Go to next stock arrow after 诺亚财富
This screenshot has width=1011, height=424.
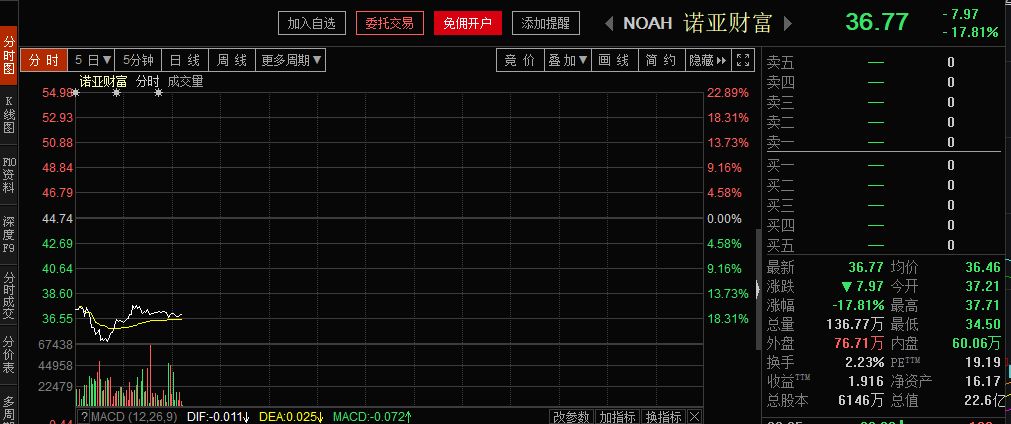point(787,24)
